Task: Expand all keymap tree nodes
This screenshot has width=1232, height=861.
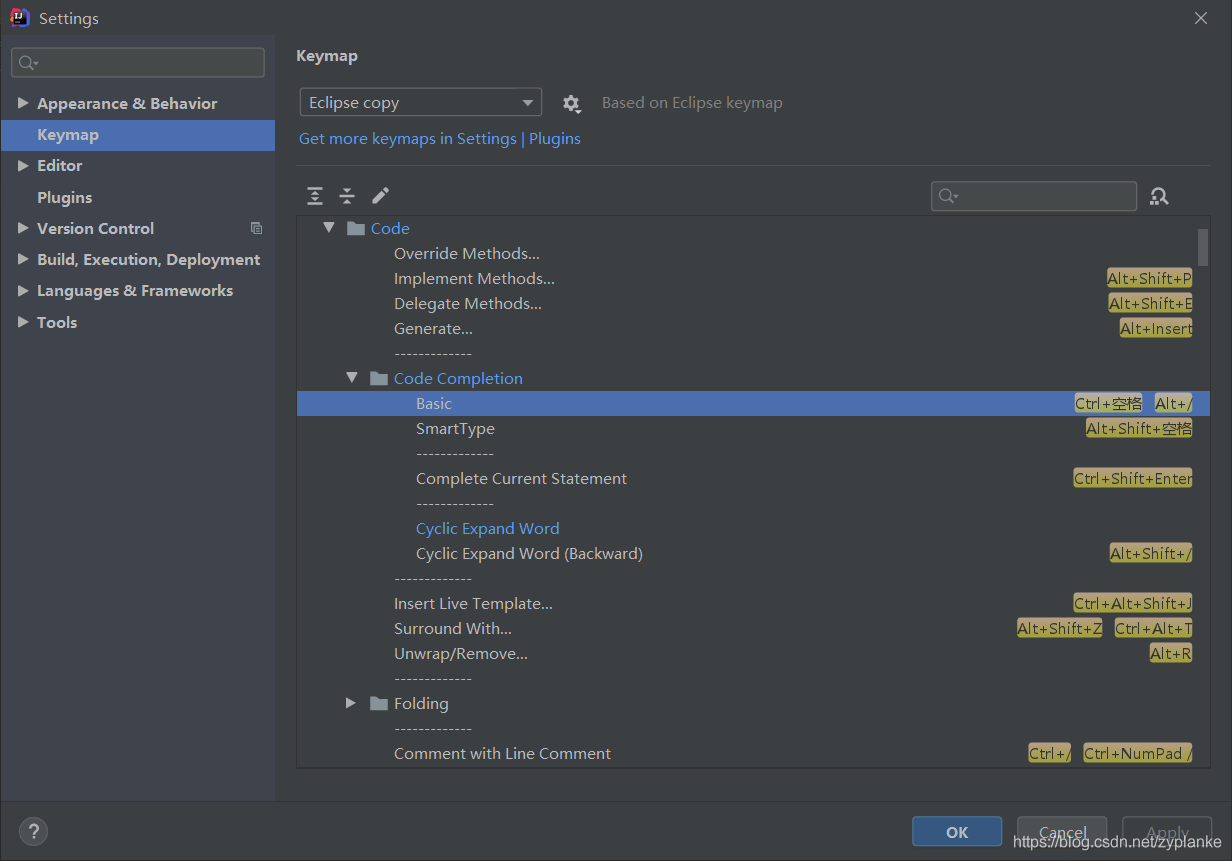Action: point(314,195)
